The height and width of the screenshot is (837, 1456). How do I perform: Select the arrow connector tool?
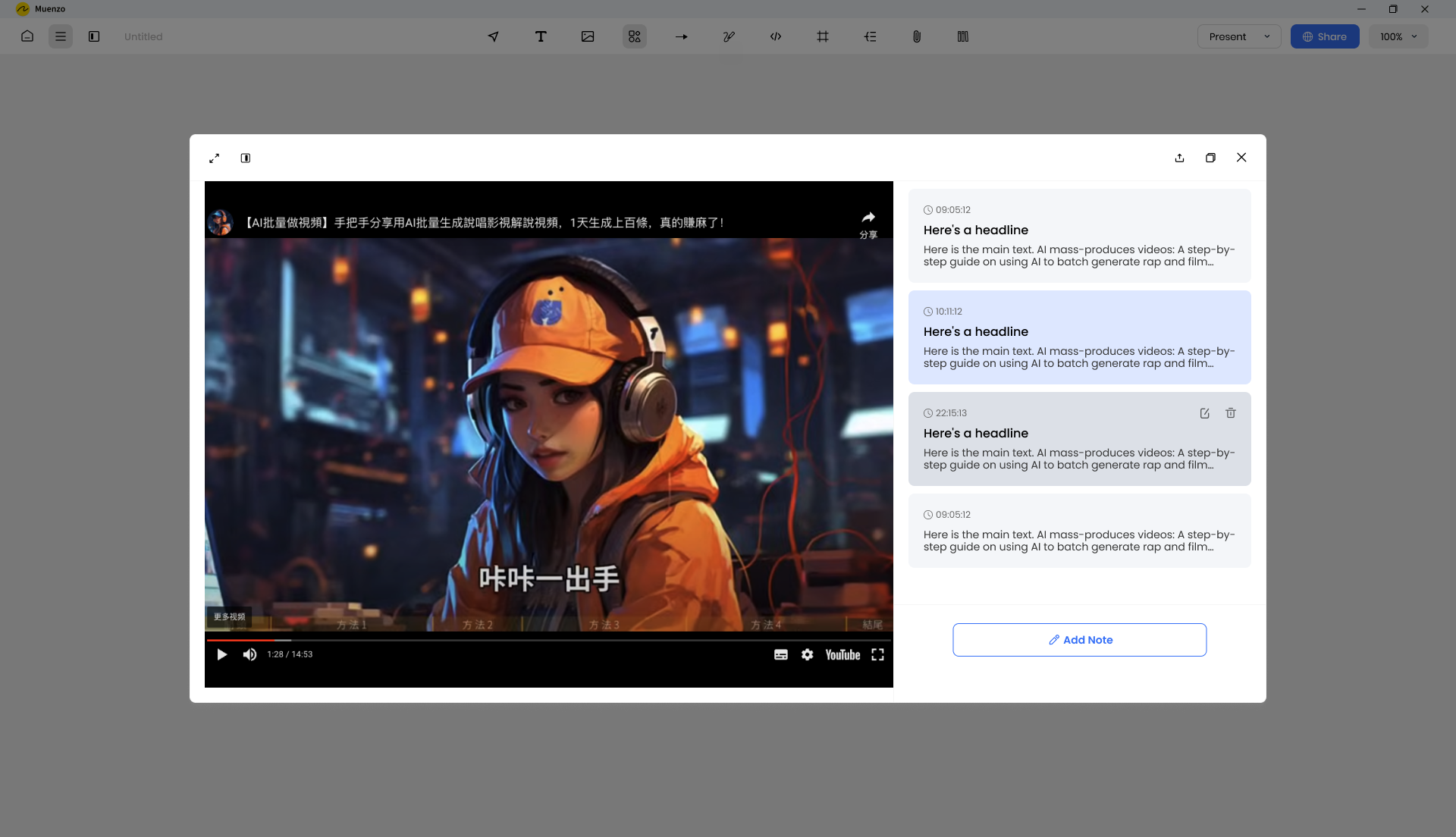tap(682, 36)
